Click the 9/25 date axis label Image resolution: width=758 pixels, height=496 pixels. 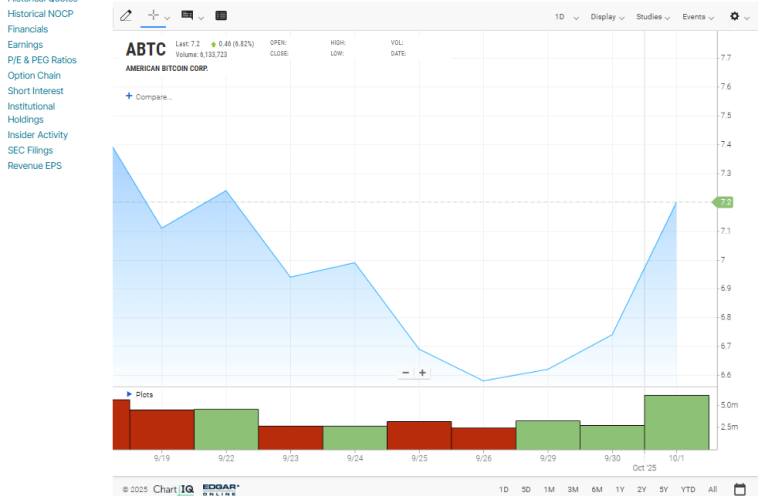tap(419, 458)
